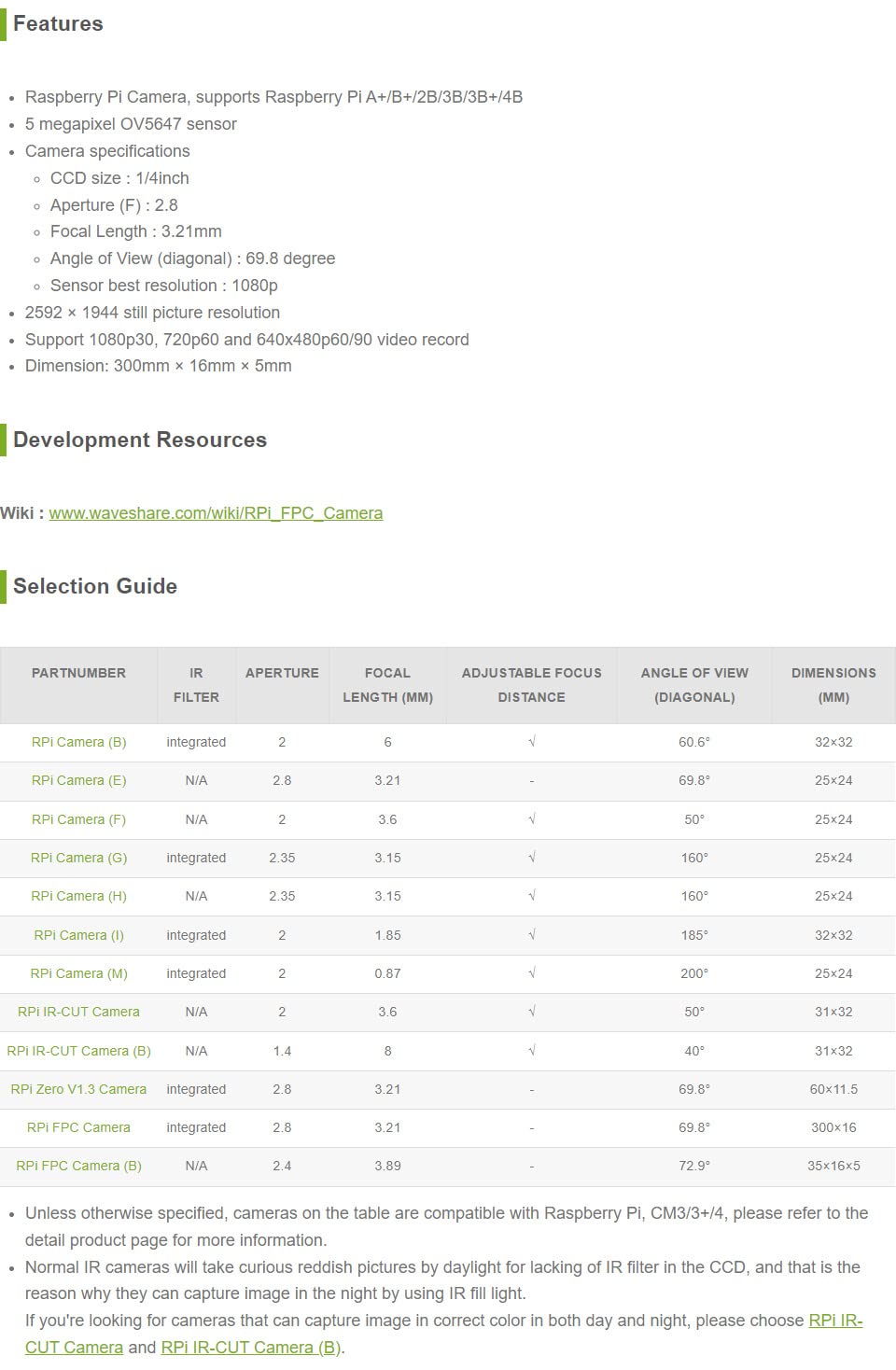The image size is (896, 1370).
Task: Open the RPi Camera (F) product link
Action: [x=78, y=819]
